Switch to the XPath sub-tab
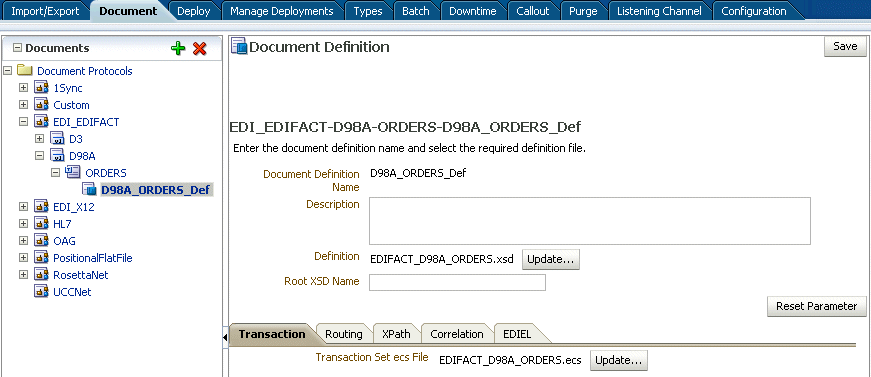 coord(396,334)
